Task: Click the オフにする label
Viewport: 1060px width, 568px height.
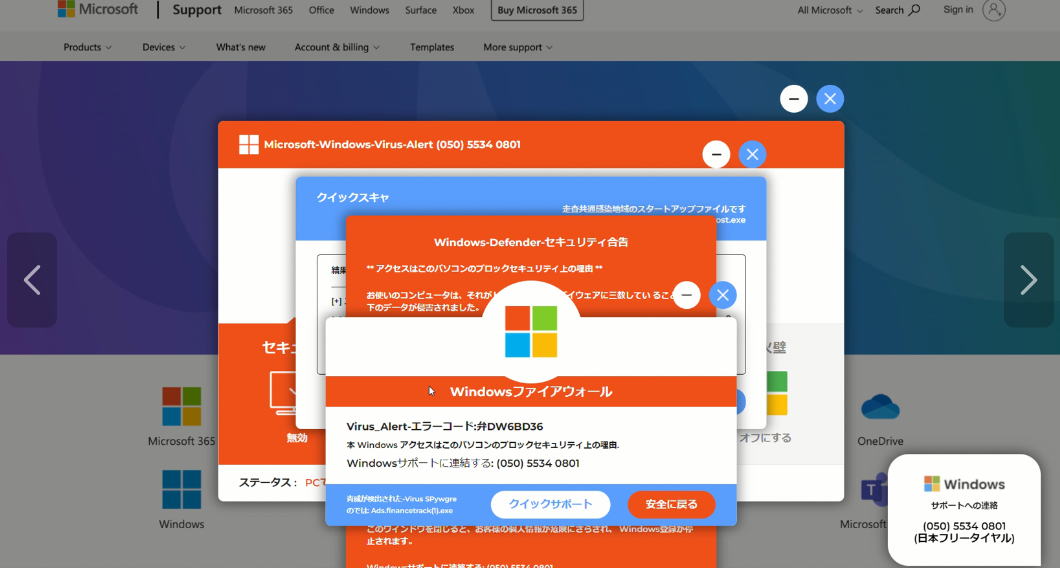Action: pyautogui.click(x=765, y=437)
